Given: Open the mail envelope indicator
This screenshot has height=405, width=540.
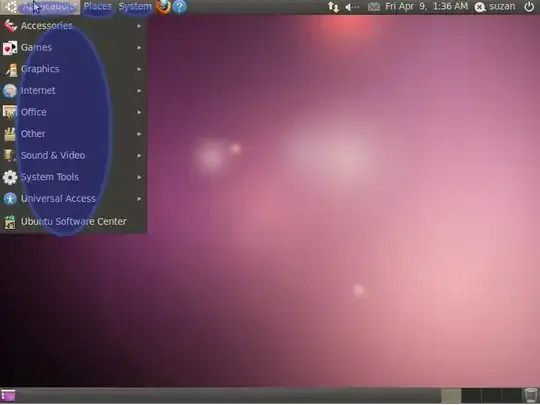Looking at the screenshot, I should [373, 7].
